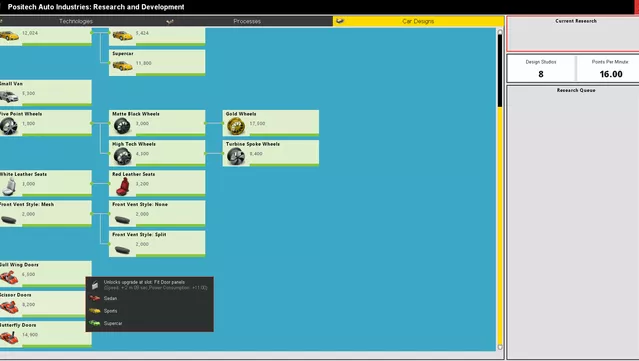This screenshot has height=361, width=639.
Task: Click the Gold Wheels icon
Action: pos(236,126)
